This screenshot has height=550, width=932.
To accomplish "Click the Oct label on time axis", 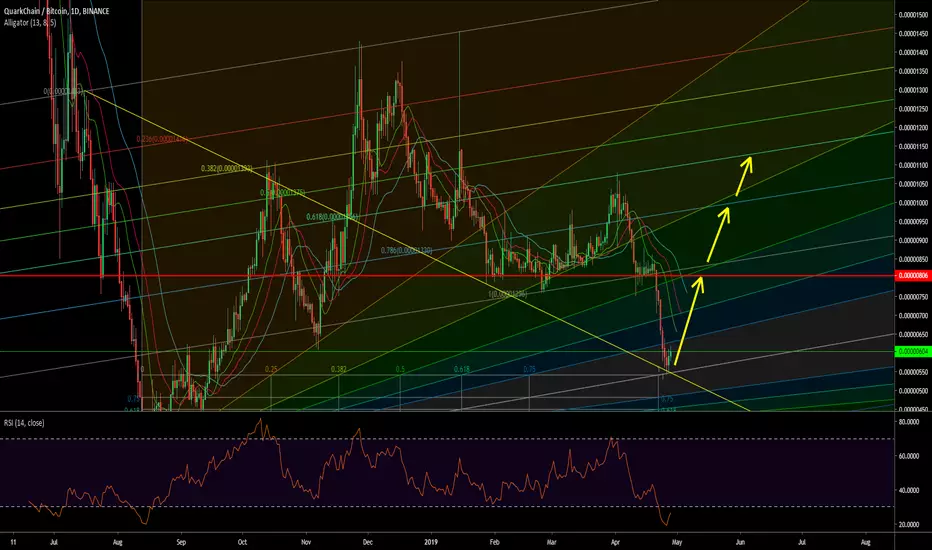I will [x=241, y=542].
